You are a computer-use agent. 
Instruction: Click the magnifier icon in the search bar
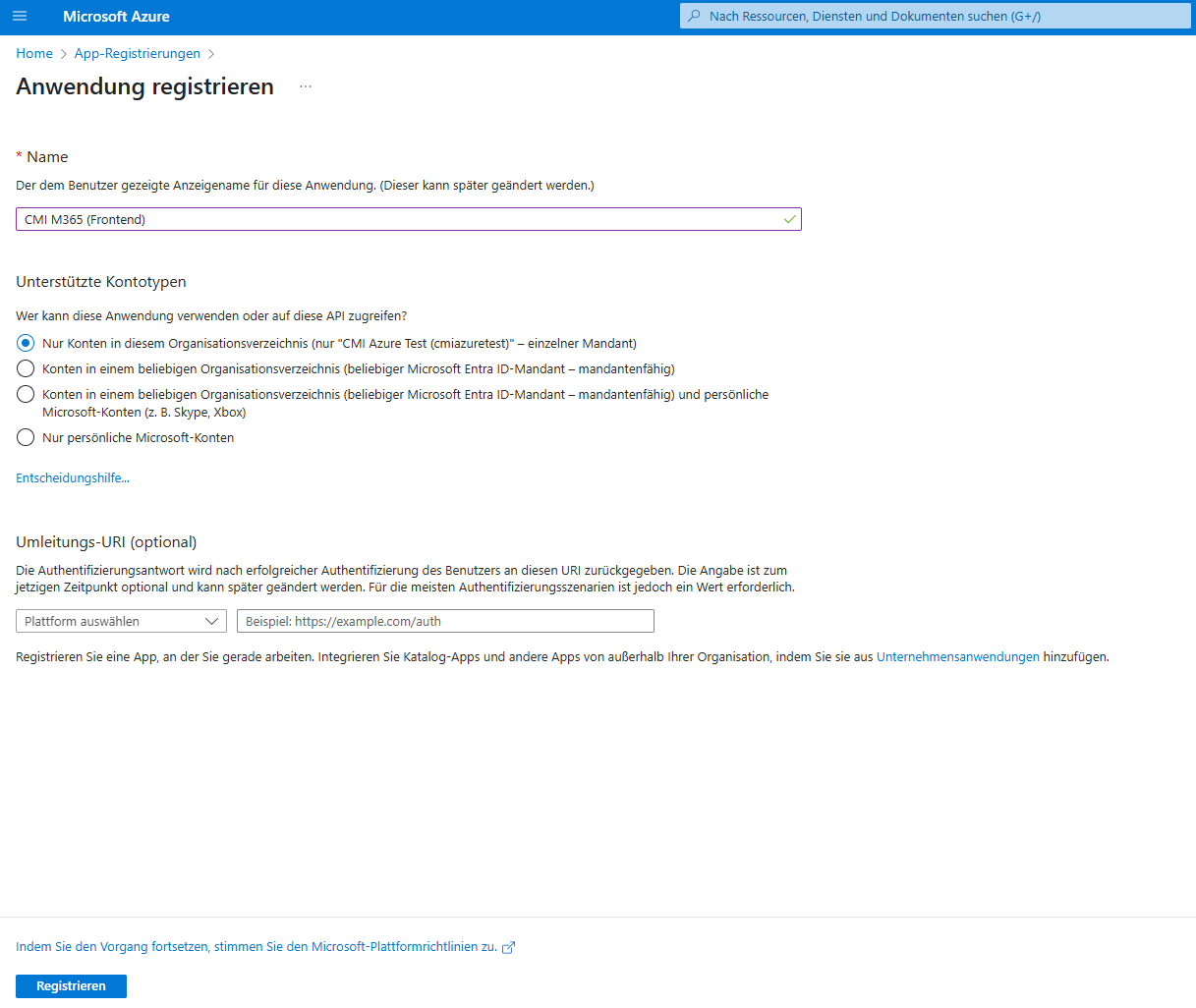pos(693,16)
